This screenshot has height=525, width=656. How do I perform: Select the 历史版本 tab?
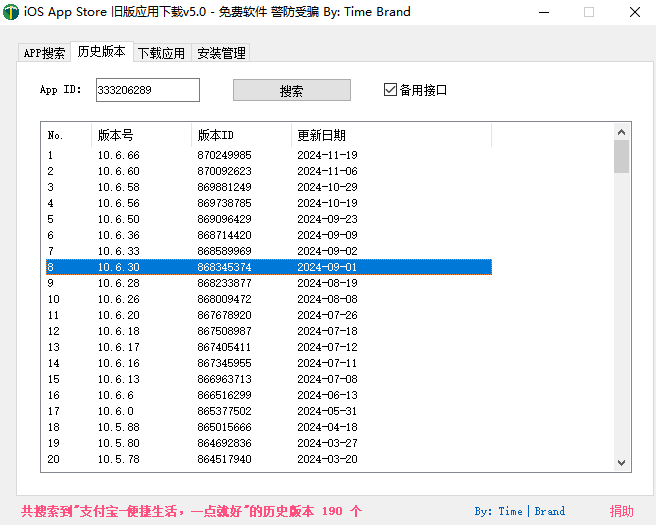click(102, 51)
